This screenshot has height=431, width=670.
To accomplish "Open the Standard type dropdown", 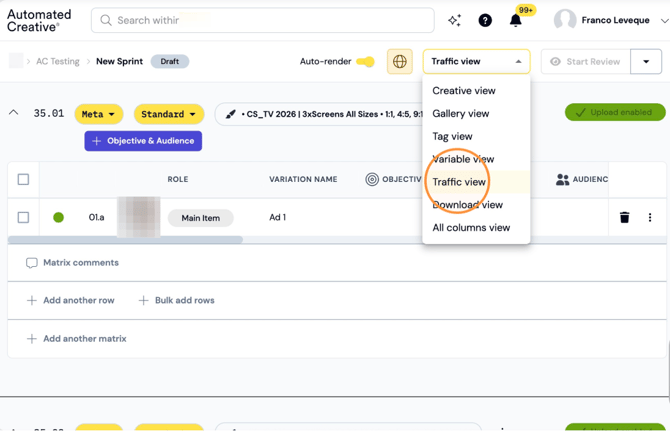I will [169, 114].
